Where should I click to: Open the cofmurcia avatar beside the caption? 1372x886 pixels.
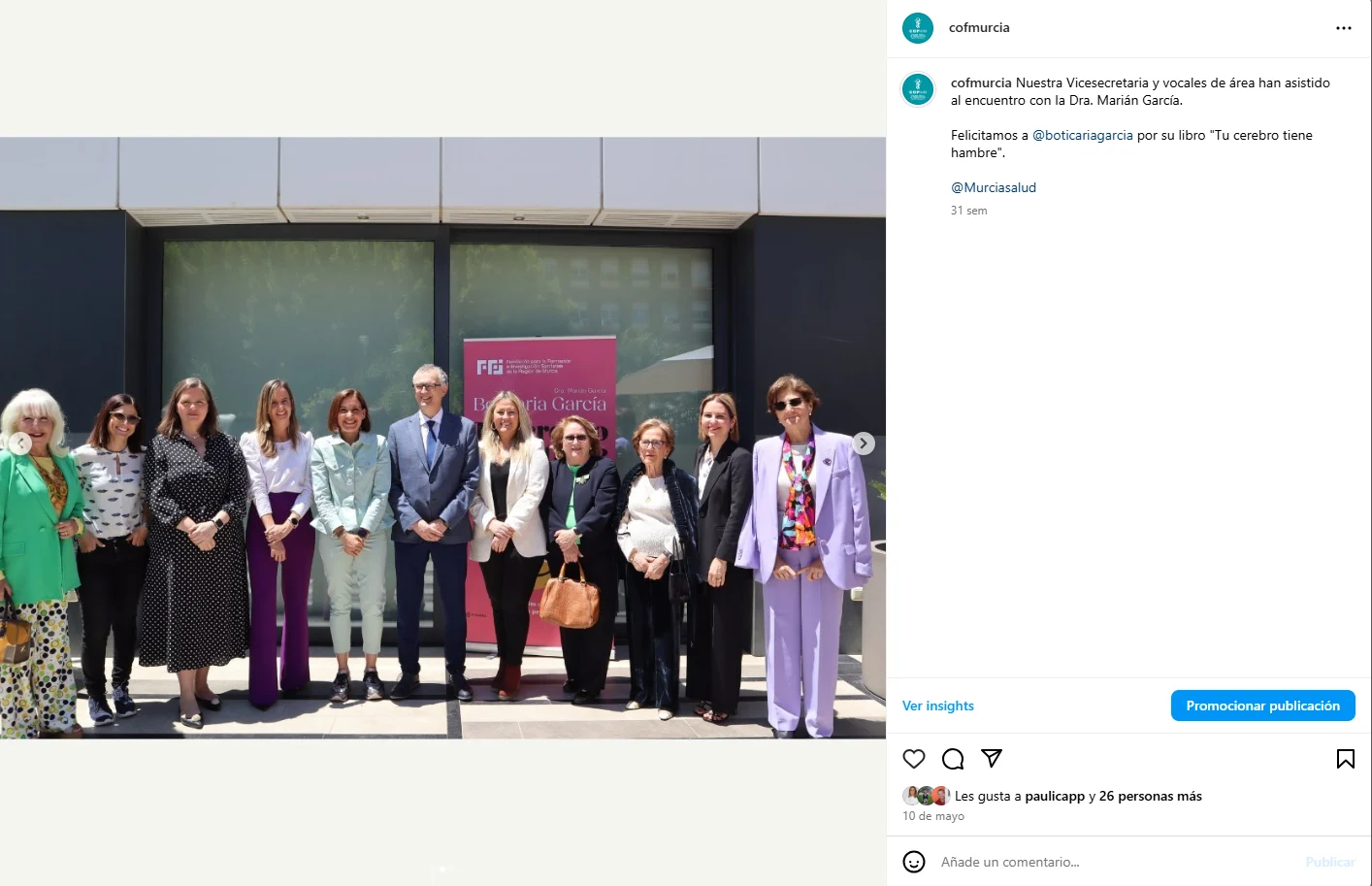(x=918, y=89)
